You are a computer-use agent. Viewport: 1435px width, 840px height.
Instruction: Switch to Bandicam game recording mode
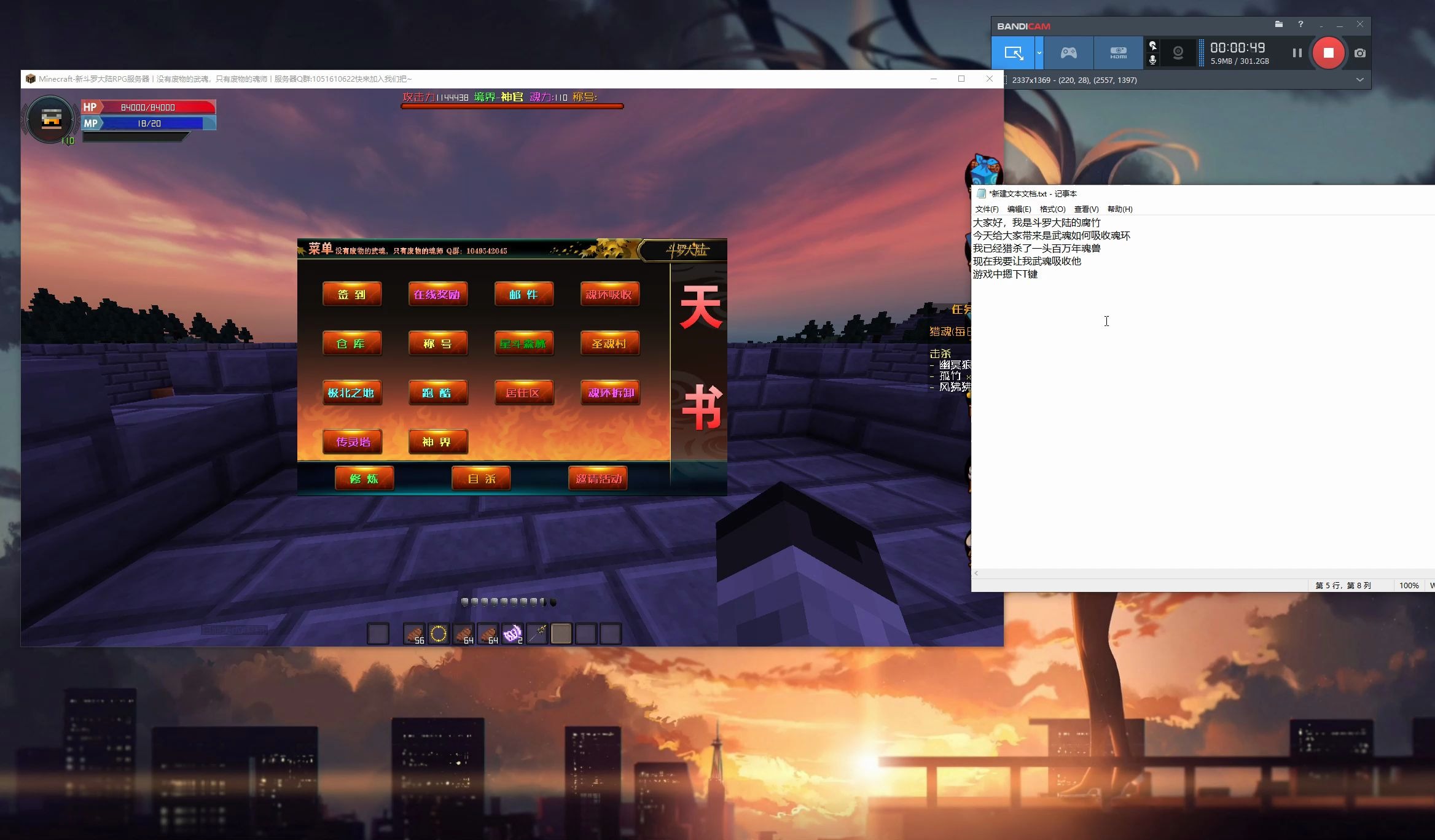tap(1068, 53)
